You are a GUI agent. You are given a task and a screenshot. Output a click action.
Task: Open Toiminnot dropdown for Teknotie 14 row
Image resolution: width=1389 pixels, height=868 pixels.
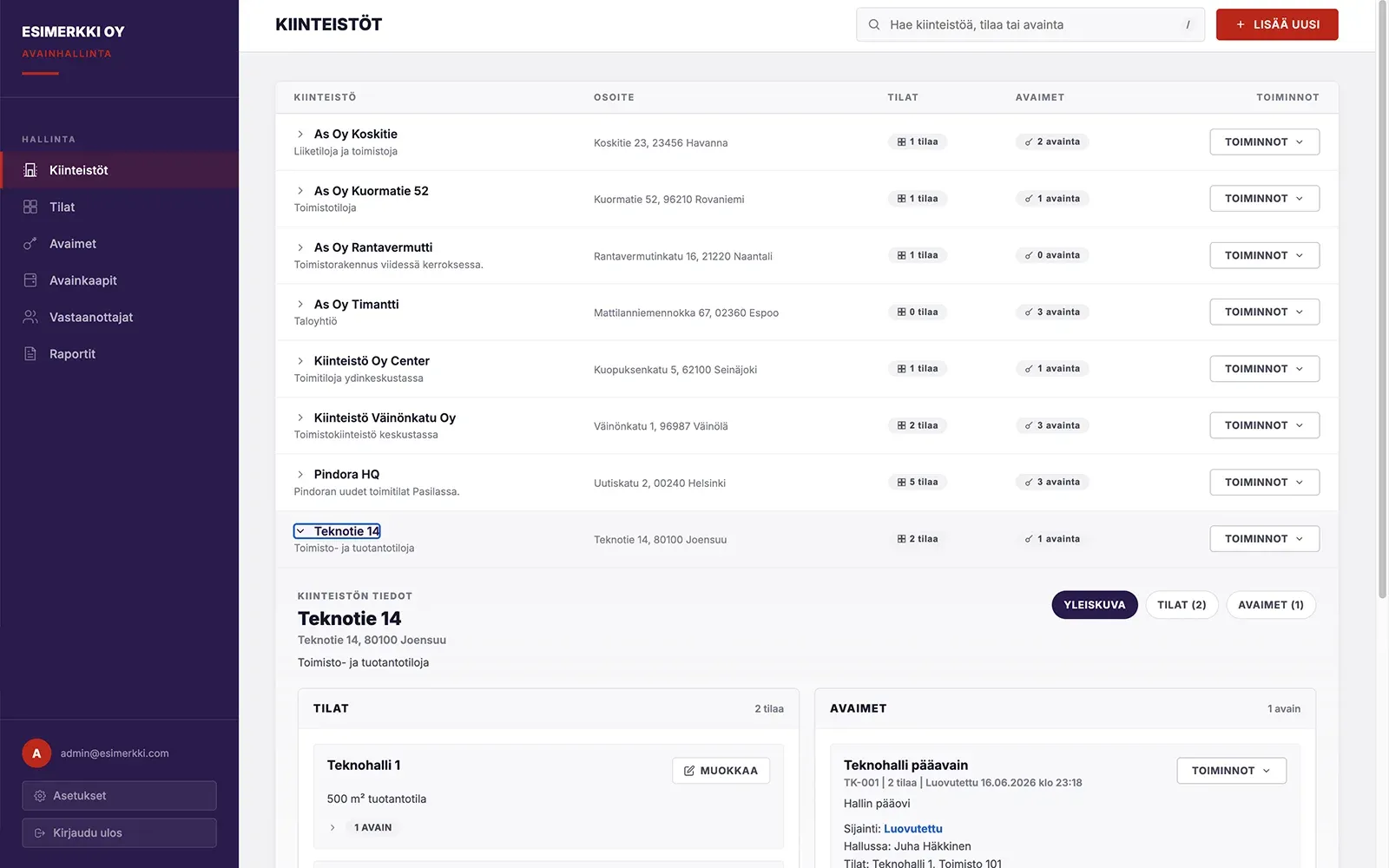1264,539
